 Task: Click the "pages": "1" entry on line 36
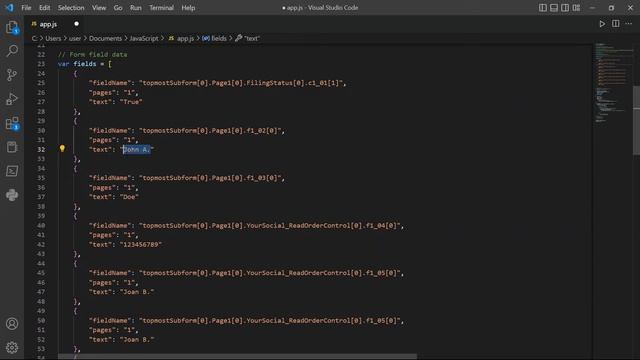point(113,188)
